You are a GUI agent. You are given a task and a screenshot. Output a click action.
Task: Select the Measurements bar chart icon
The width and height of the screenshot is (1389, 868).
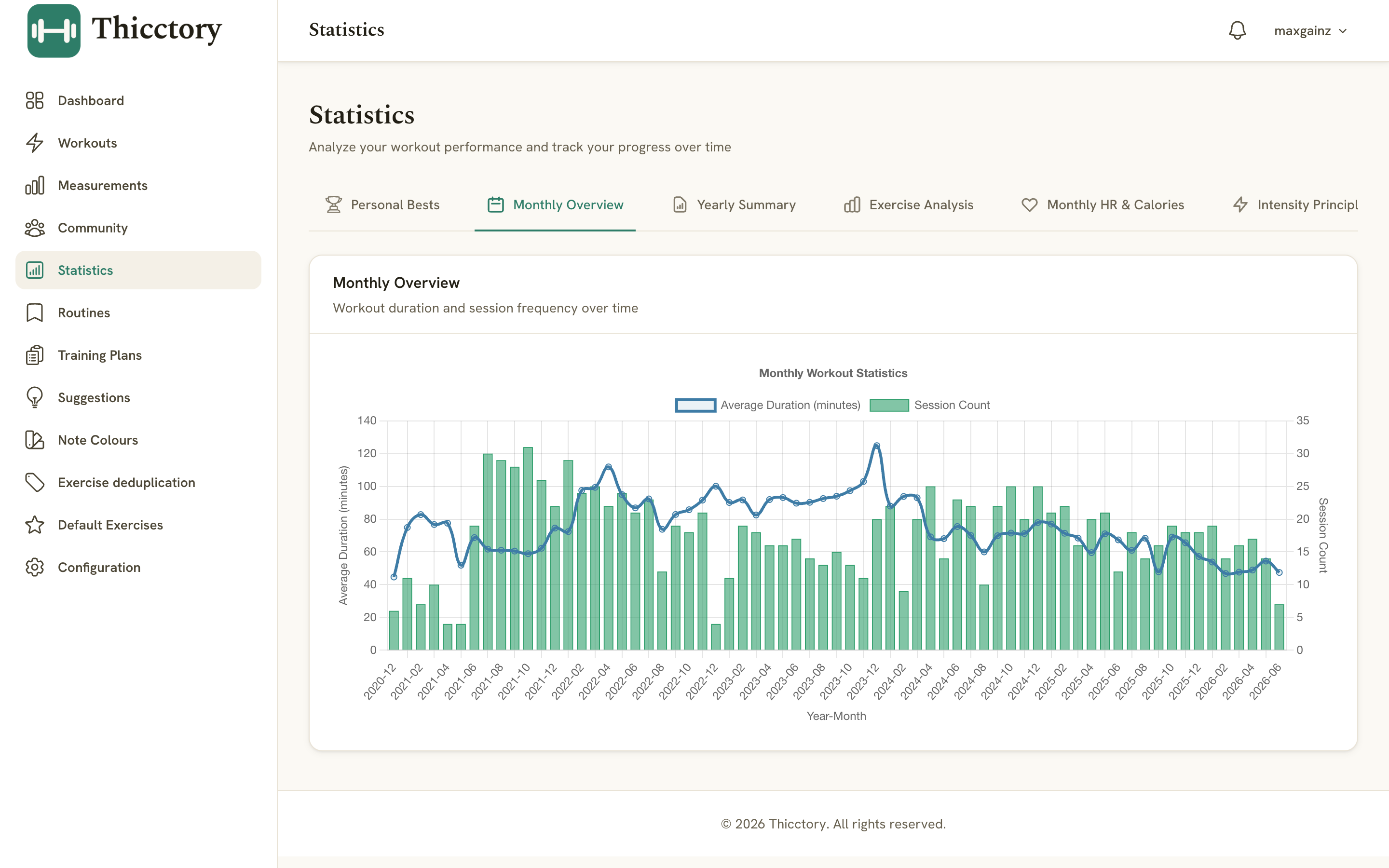click(34, 186)
